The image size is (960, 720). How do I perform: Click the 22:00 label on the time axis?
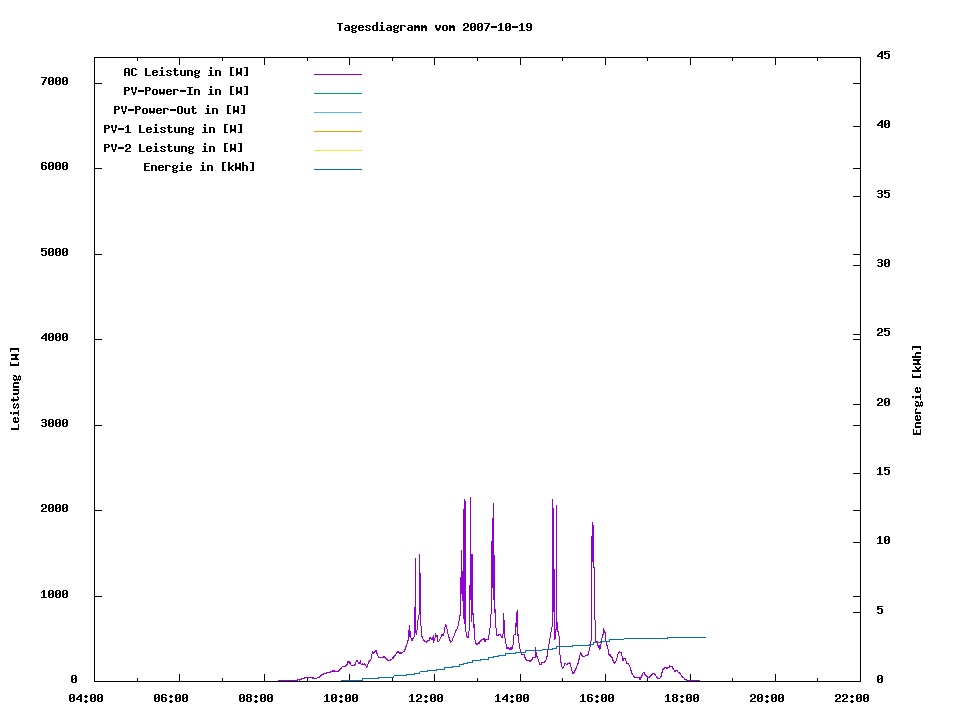852,698
